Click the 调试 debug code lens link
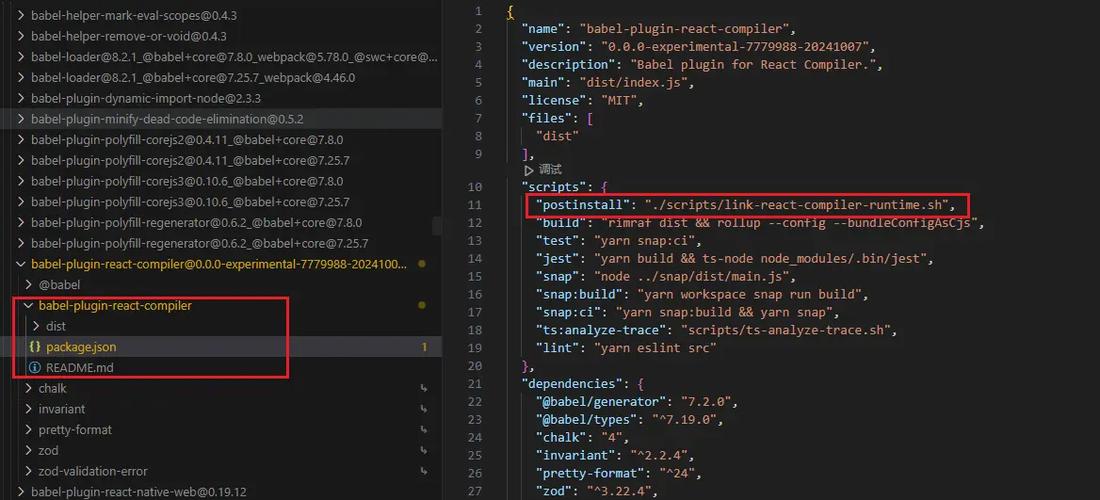 [550, 170]
